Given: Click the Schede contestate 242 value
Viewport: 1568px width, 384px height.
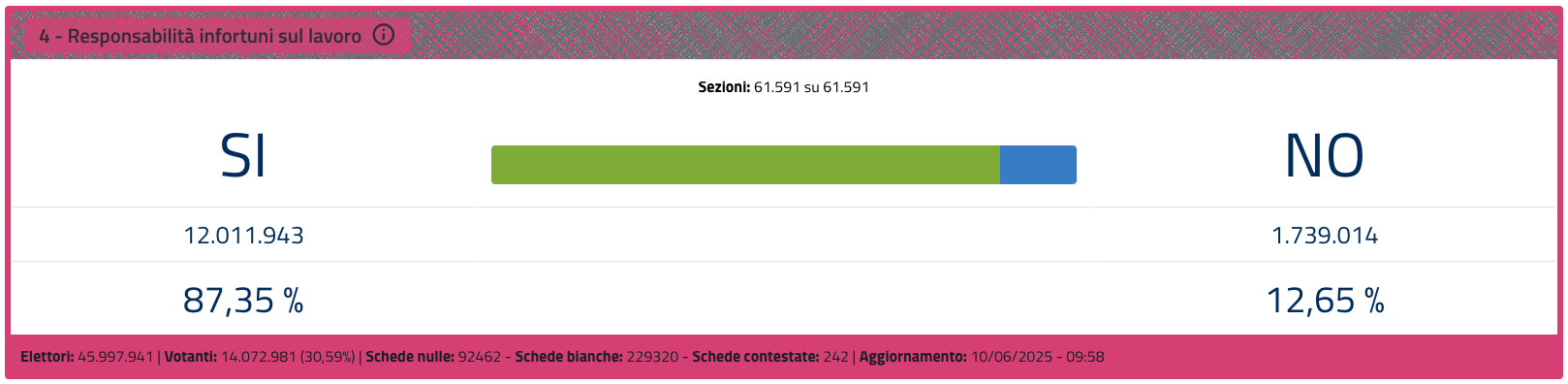Looking at the screenshot, I should (x=835, y=357).
